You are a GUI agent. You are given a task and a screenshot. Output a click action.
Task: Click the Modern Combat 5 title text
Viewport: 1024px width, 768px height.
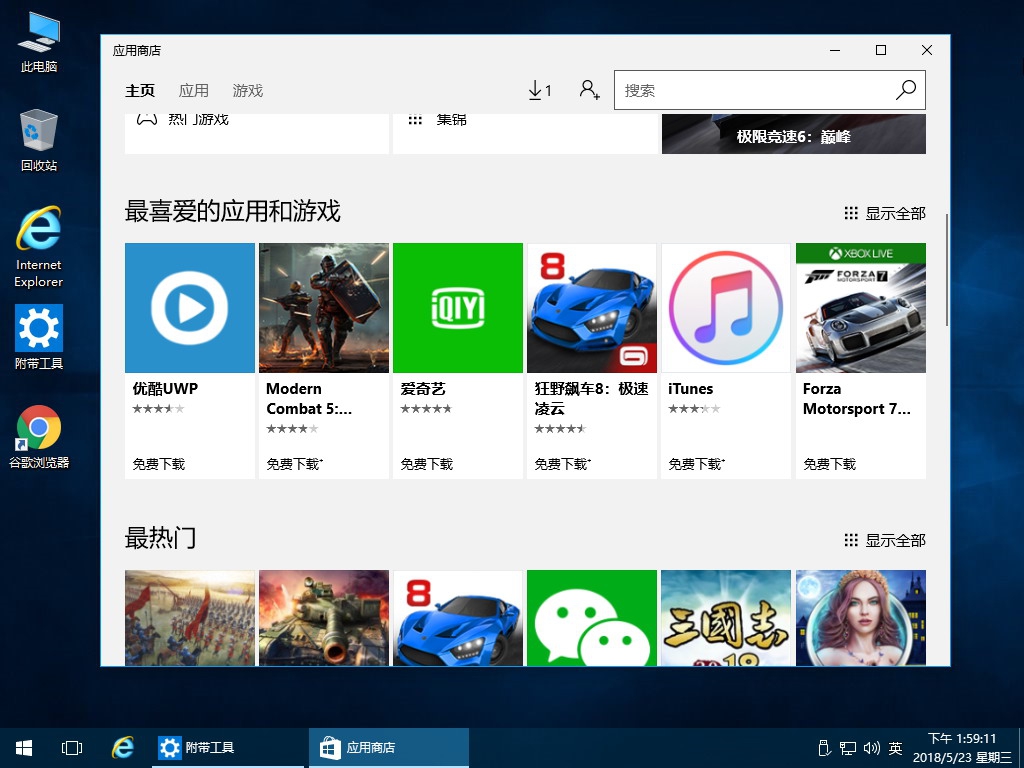pos(309,398)
